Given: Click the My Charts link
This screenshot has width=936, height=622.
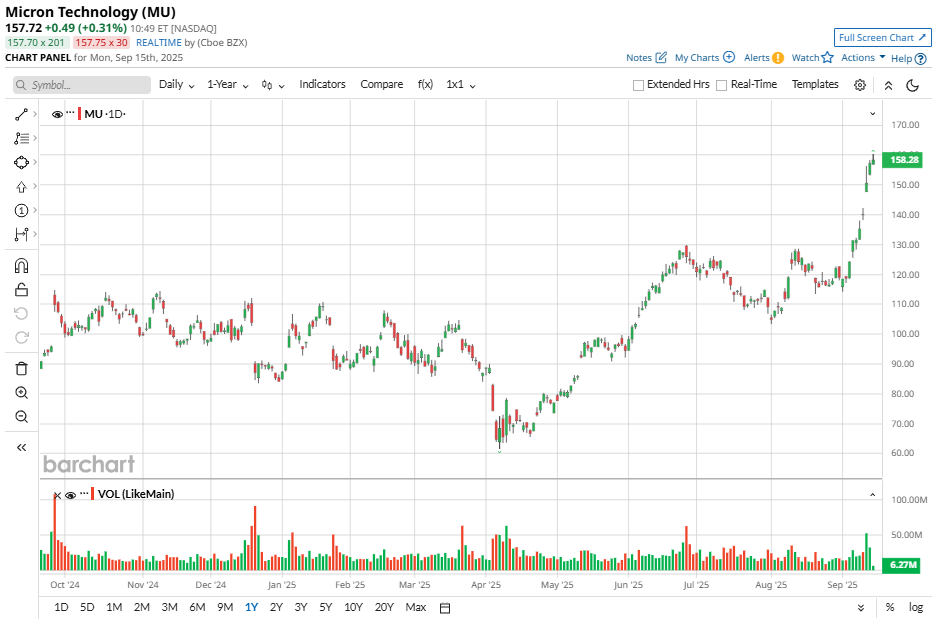Looking at the screenshot, I should [x=697, y=58].
